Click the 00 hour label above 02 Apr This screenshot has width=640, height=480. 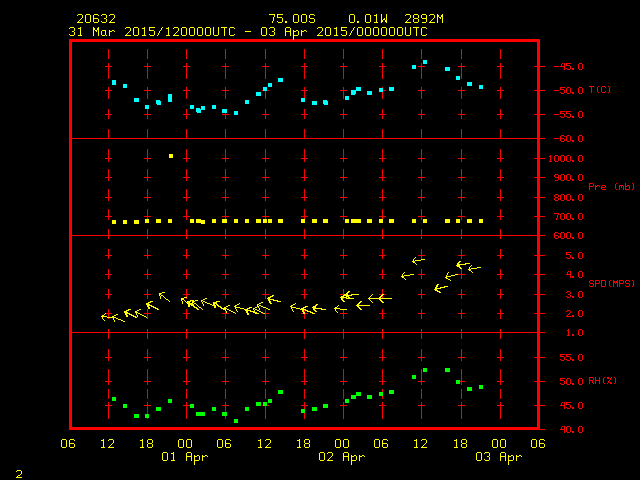pyautogui.click(x=342, y=443)
